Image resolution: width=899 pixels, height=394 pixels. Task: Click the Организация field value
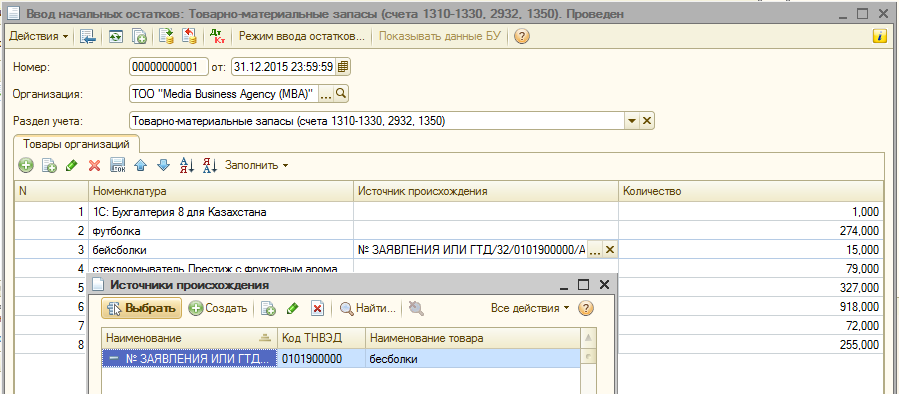pos(224,94)
